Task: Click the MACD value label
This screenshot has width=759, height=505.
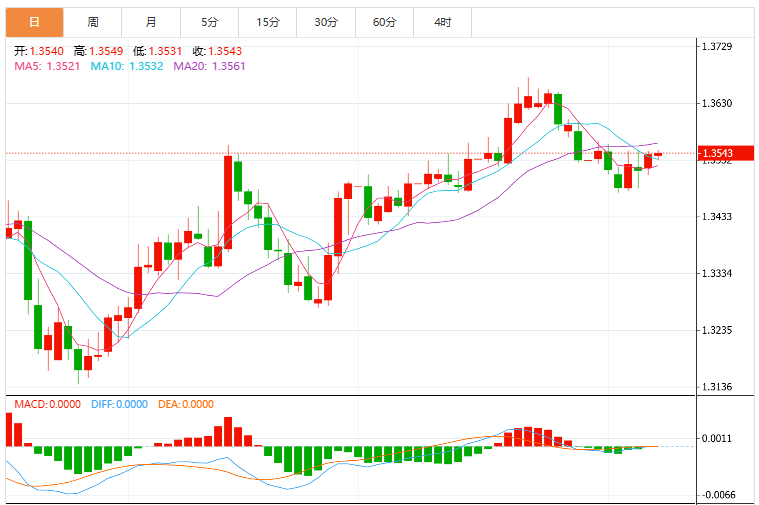Action: click(47, 404)
